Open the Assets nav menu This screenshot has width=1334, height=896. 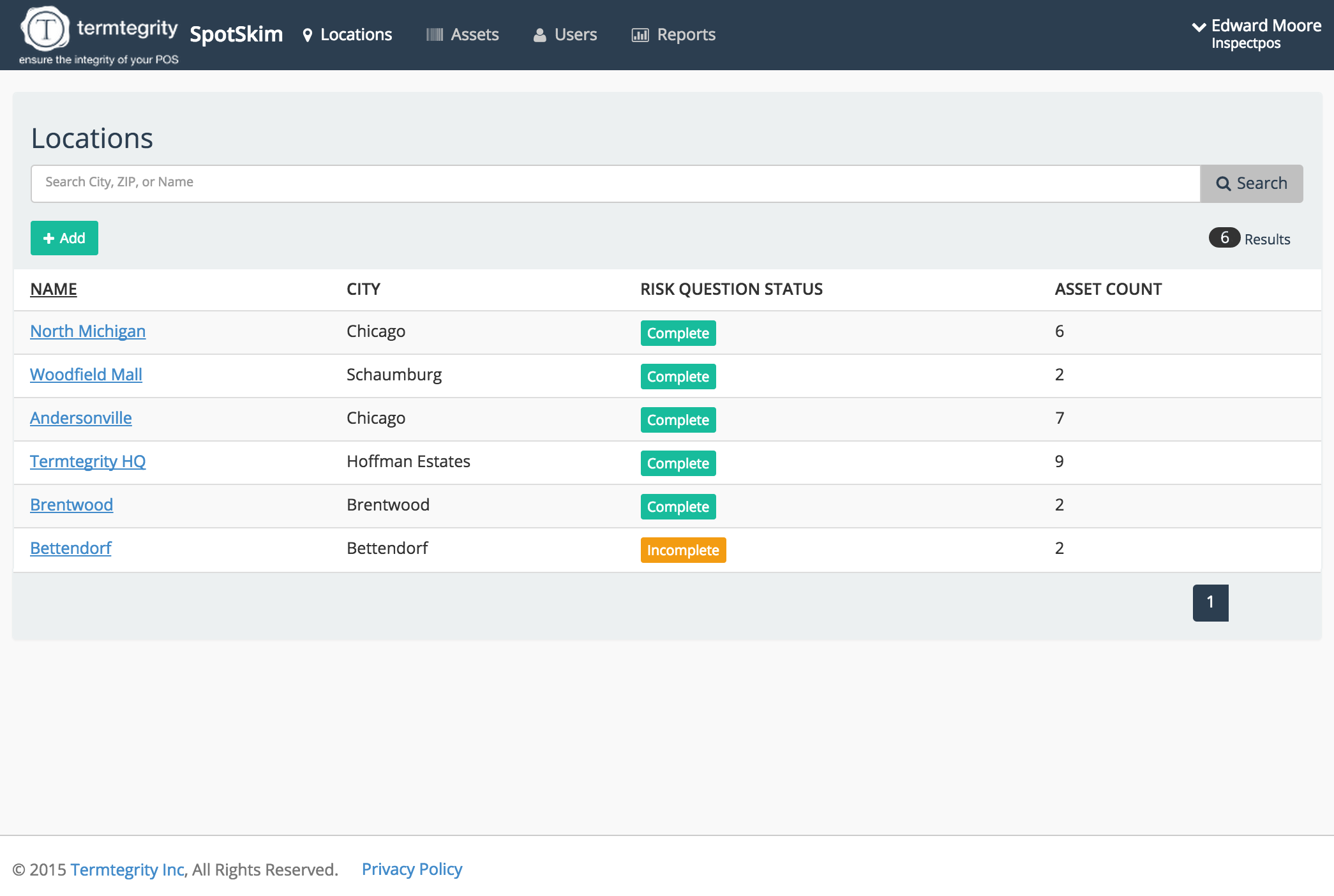[463, 35]
